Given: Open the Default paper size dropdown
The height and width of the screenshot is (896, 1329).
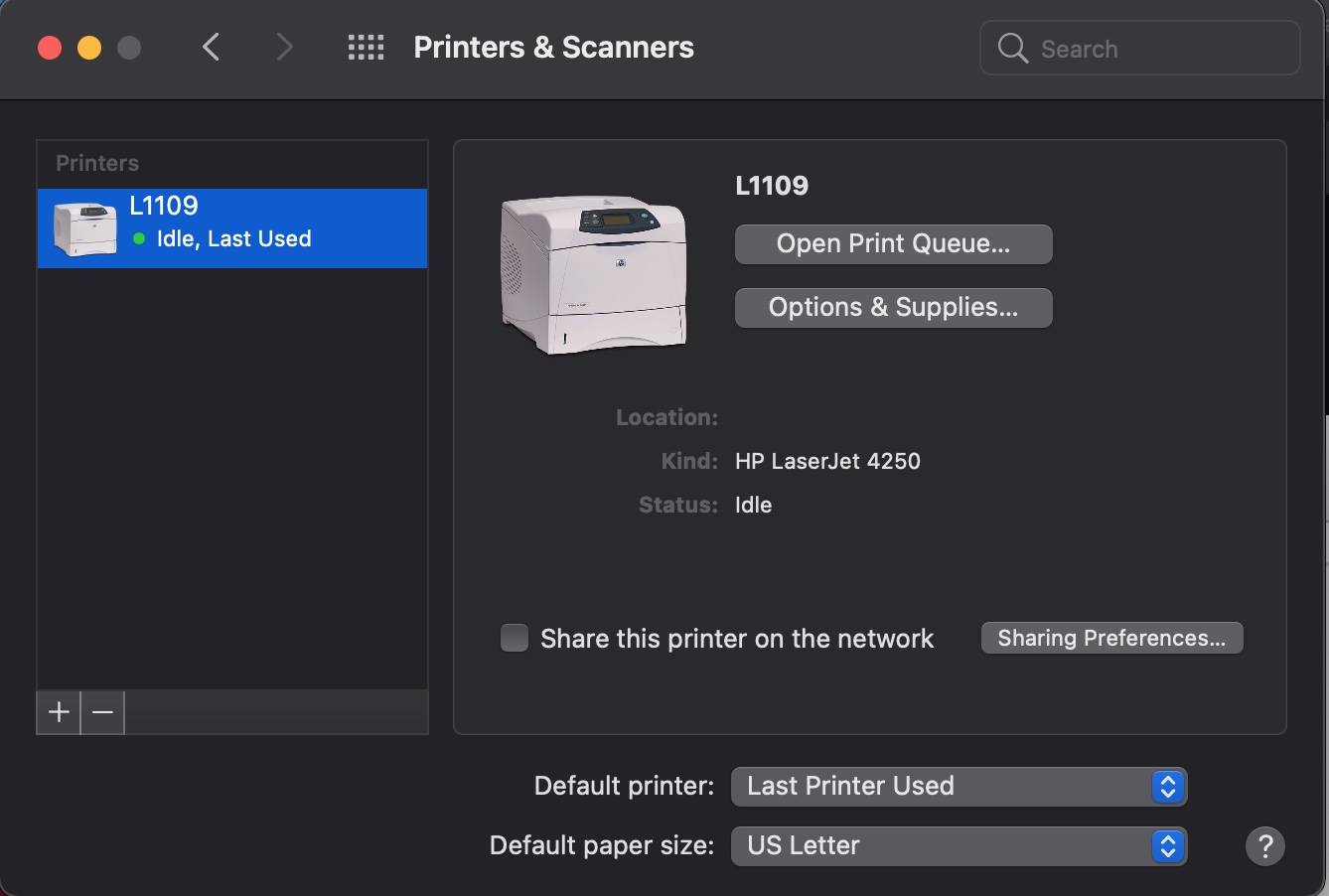Looking at the screenshot, I should (959, 846).
